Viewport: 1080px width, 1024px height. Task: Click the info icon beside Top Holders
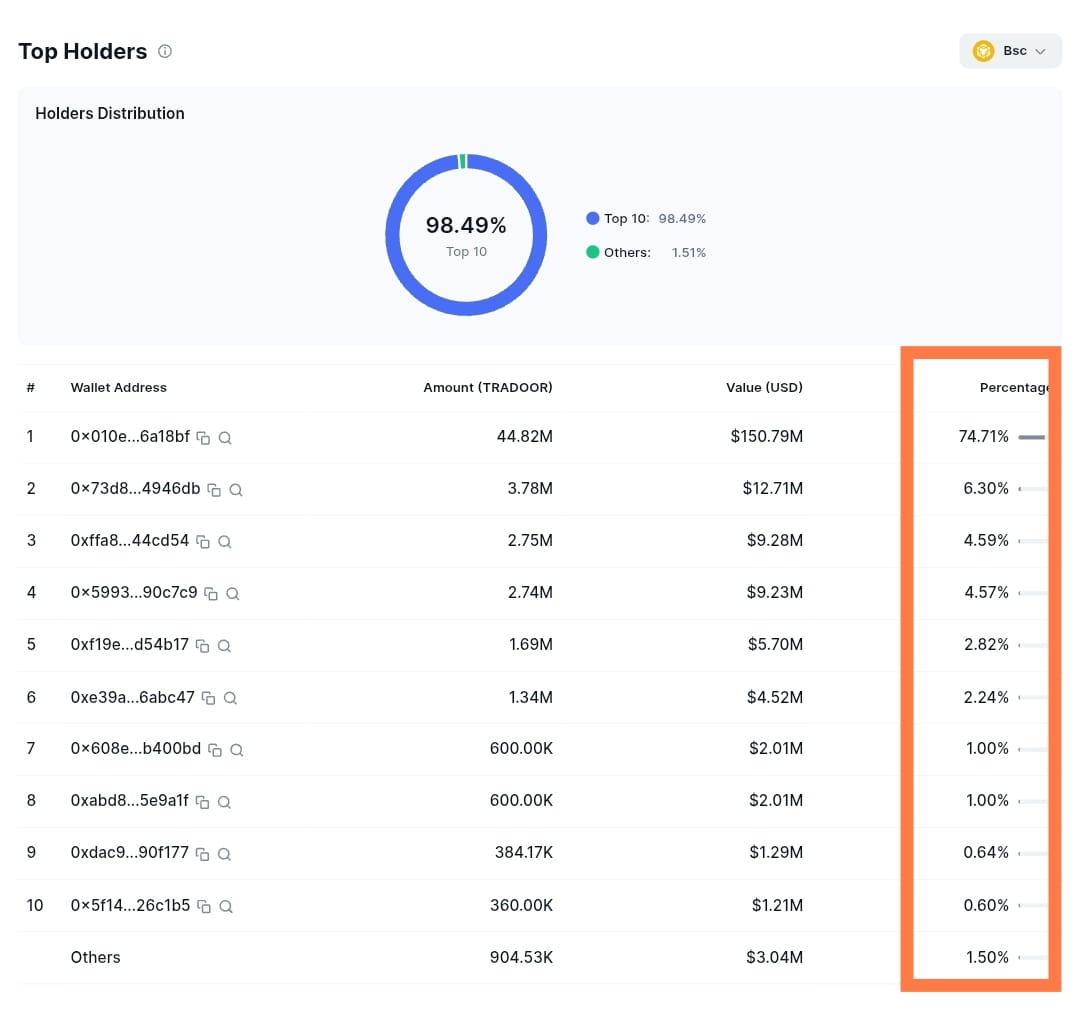[x=165, y=51]
